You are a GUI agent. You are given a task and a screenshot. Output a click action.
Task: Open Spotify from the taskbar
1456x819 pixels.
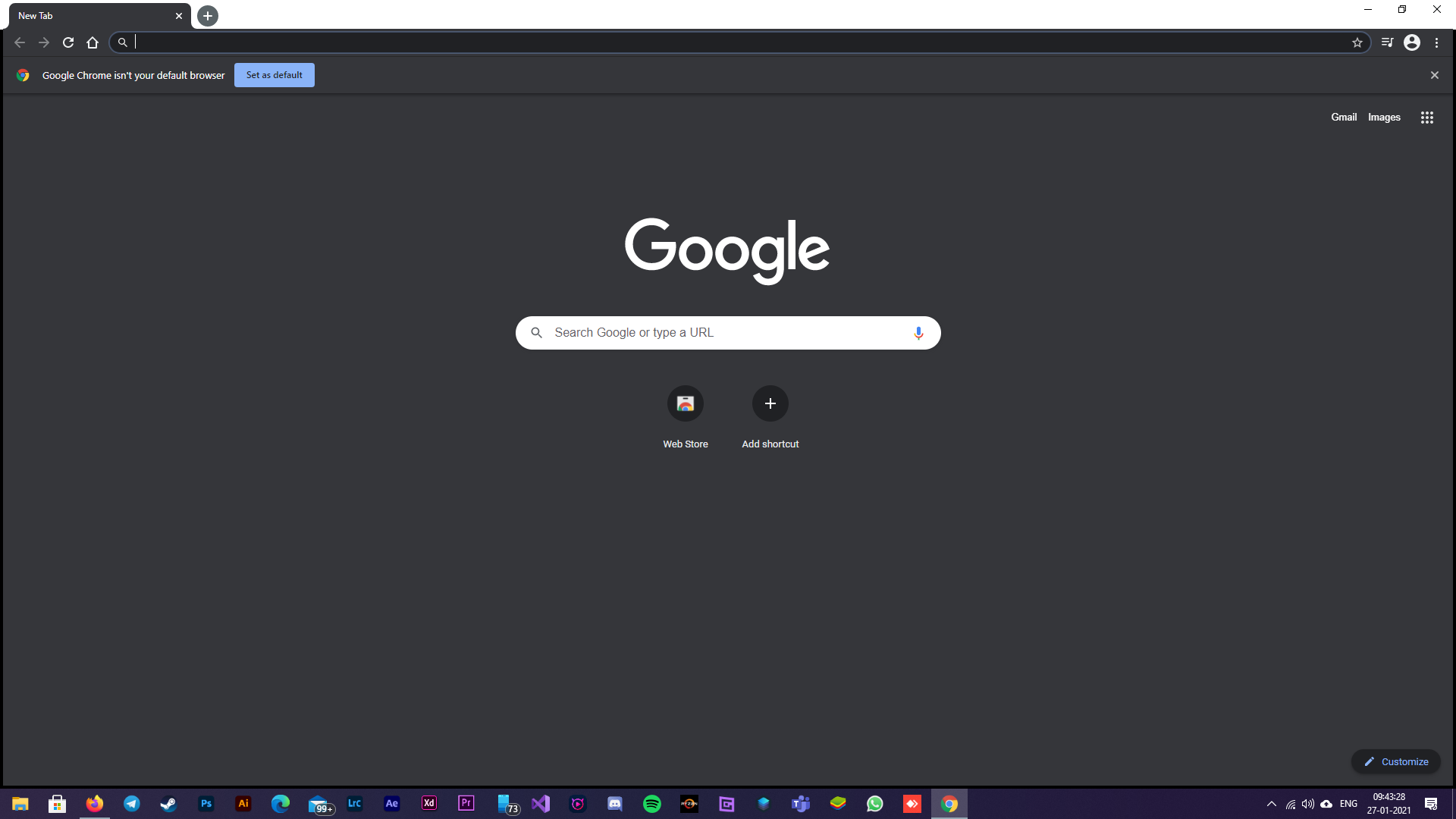pyautogui.click(x=652, y=804)
